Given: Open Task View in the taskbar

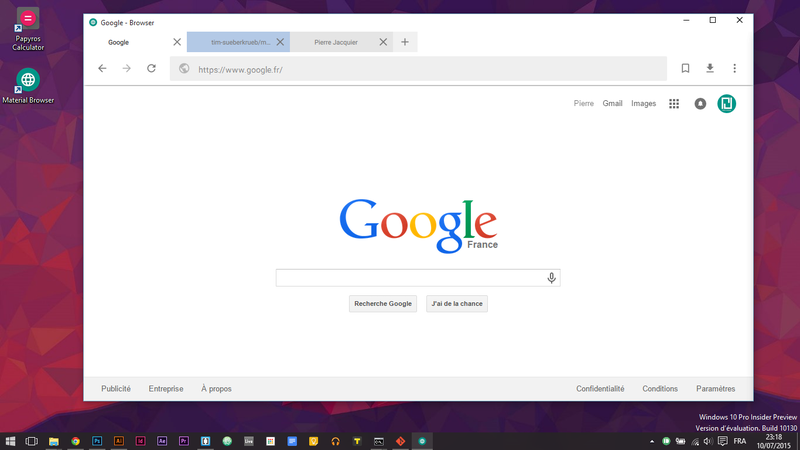Looking at the screenshot, I should click(32, 441).
